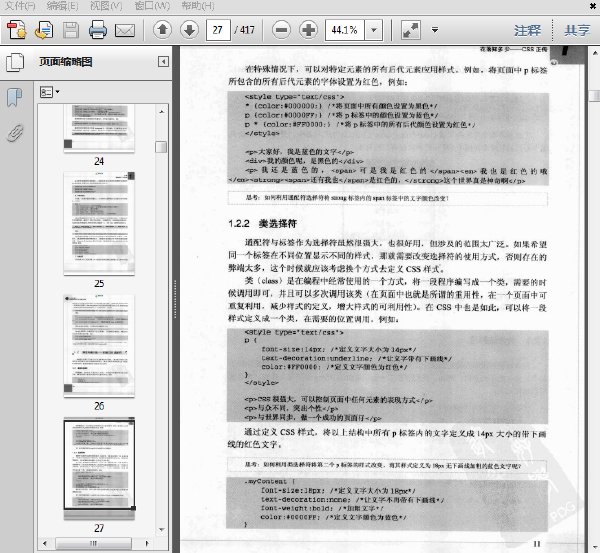
Task: Open the bookmarks panel icon
Action: click(15, 97)
